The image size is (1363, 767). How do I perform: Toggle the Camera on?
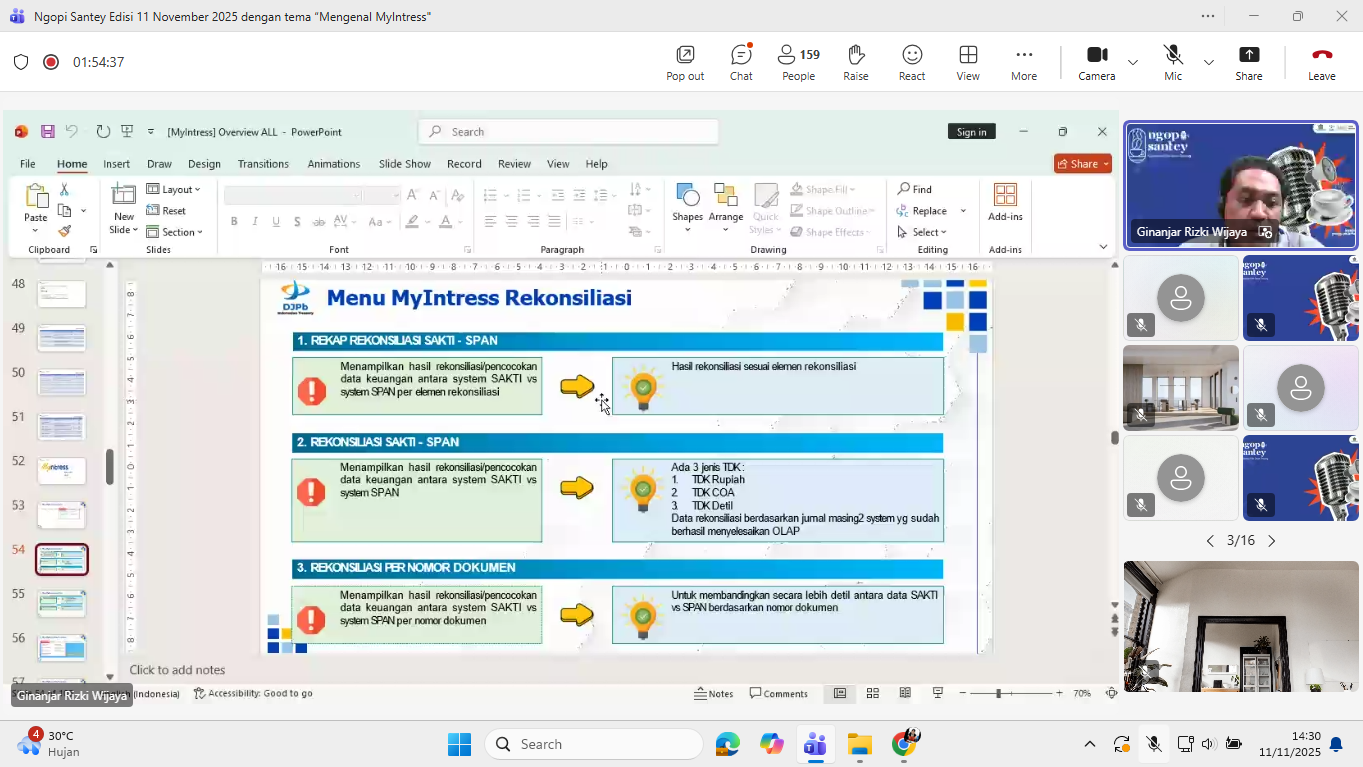coord(1097,62)
